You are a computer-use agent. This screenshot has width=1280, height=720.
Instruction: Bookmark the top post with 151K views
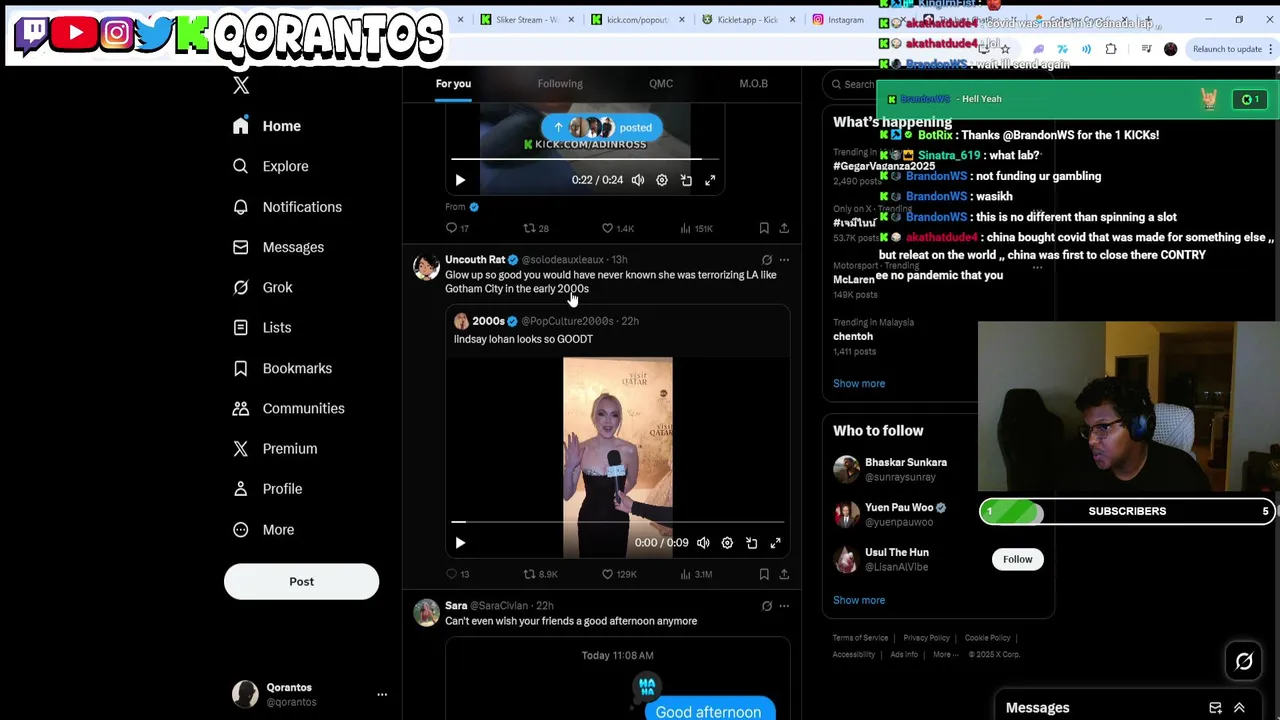pyautogui.click(x=764, y=228)
